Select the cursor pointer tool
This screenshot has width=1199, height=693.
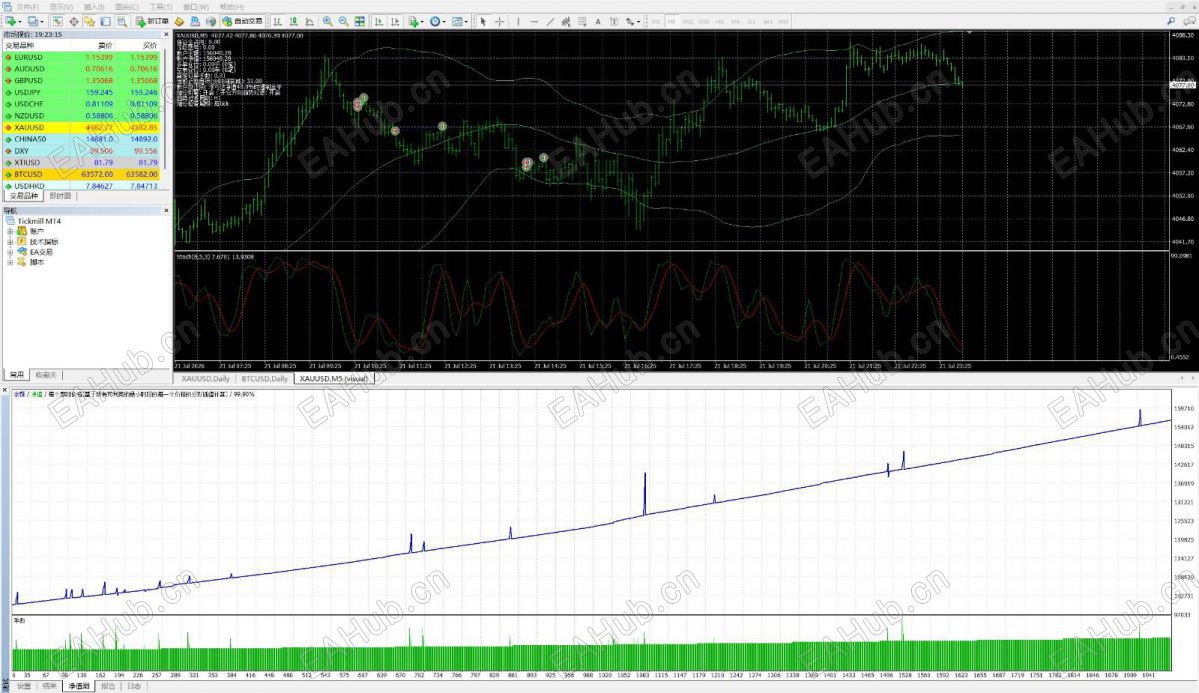point(483,21)
